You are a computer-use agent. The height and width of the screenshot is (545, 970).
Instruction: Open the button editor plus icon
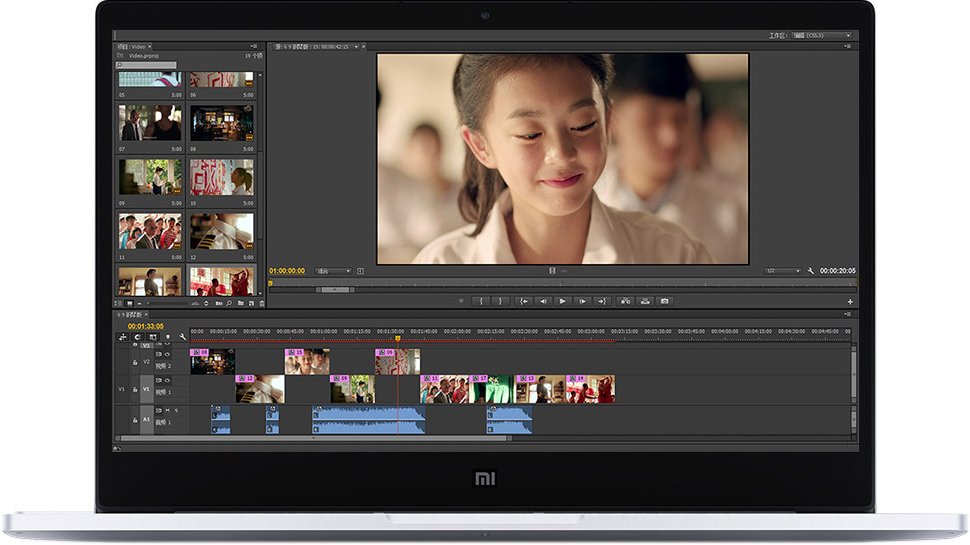[850, 302]
